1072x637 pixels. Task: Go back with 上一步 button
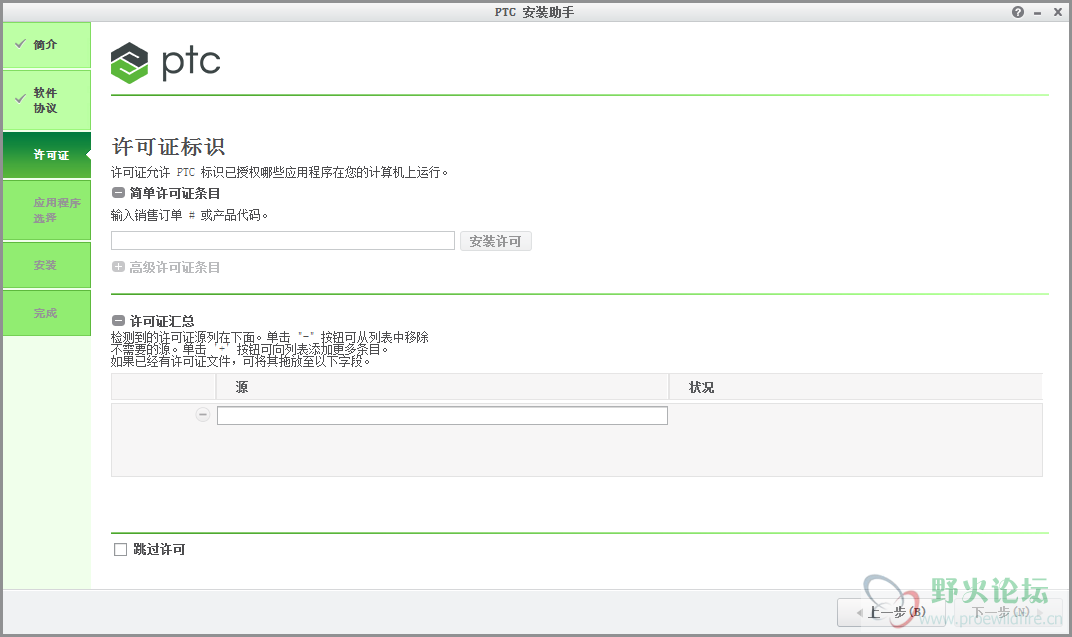892,612
